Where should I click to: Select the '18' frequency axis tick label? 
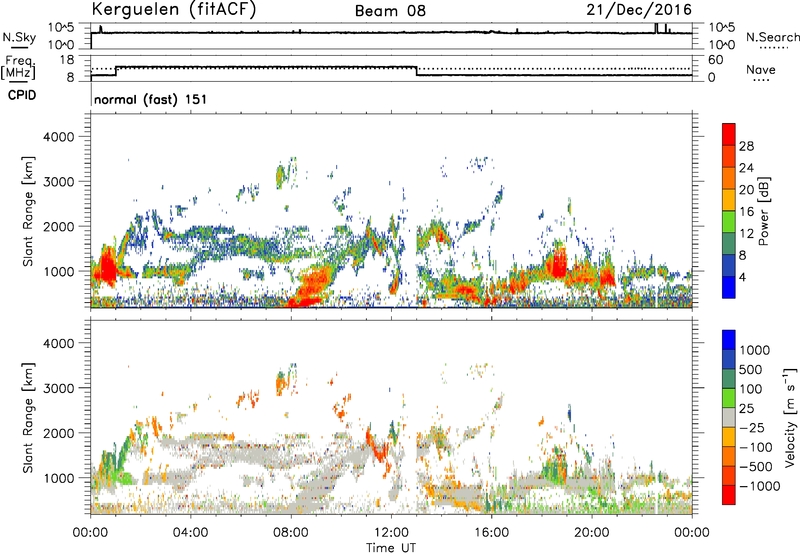click(x=66, y=60)
